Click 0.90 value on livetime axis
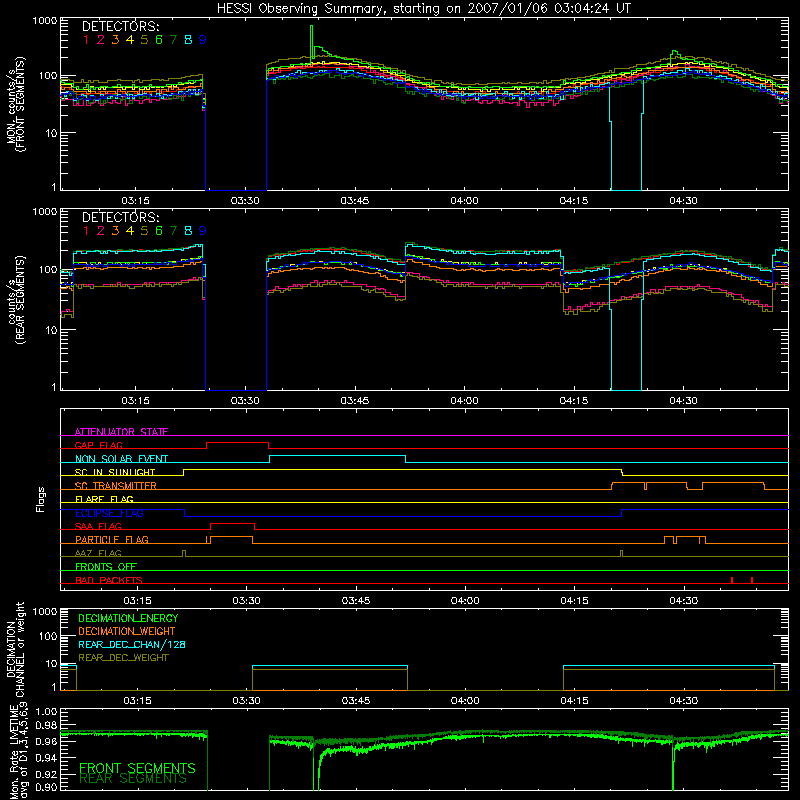 tap(46, 788)
